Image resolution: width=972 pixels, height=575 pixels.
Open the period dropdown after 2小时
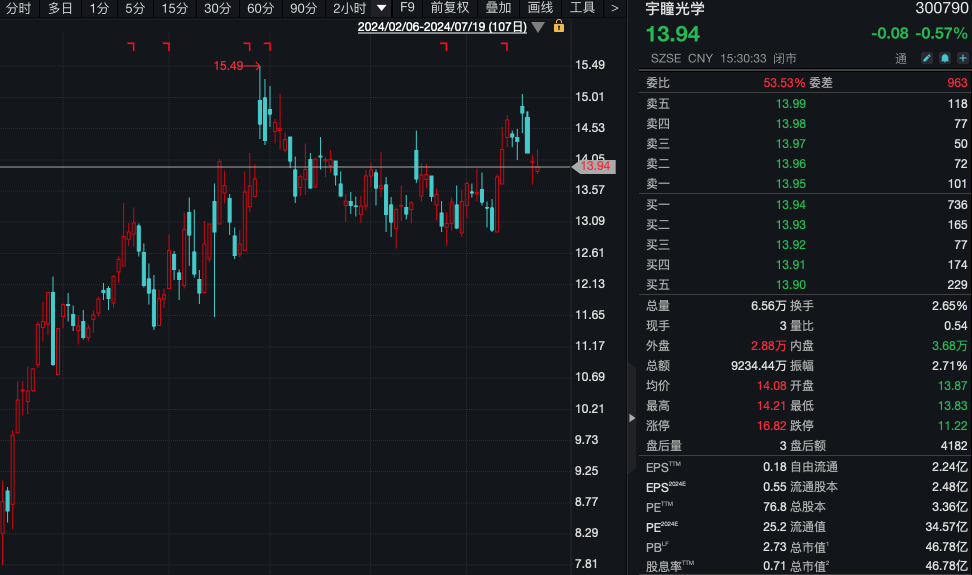pos(382,8)
